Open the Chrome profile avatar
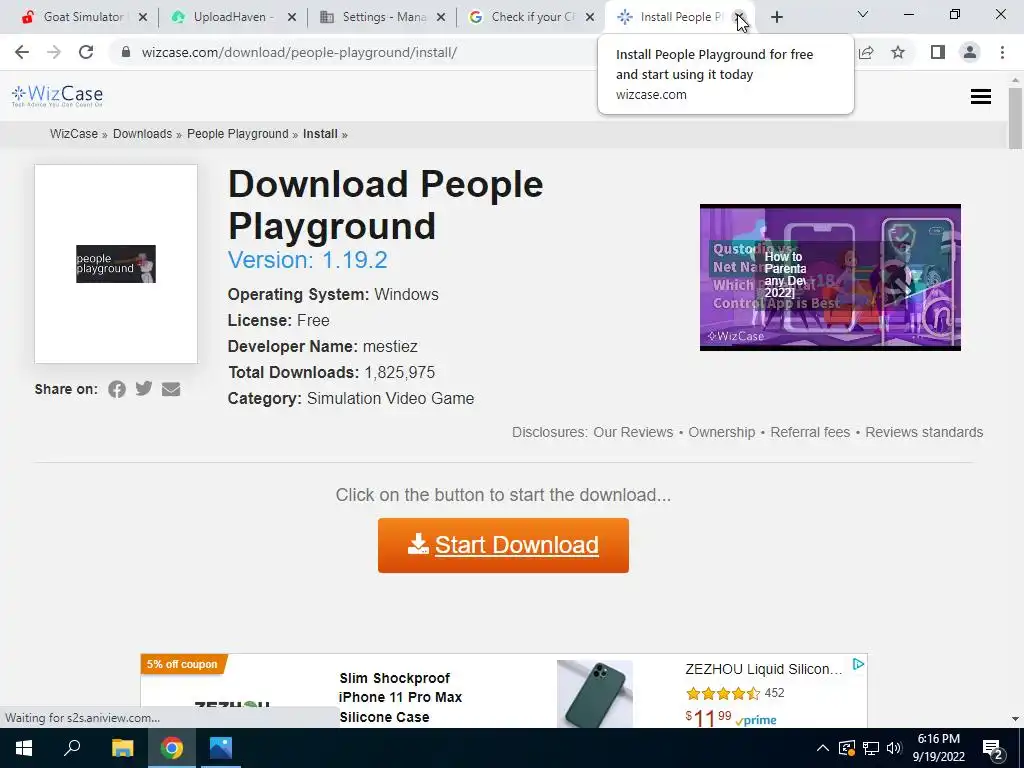Screen dimensions: 1024x768 [x=970, y=52]
